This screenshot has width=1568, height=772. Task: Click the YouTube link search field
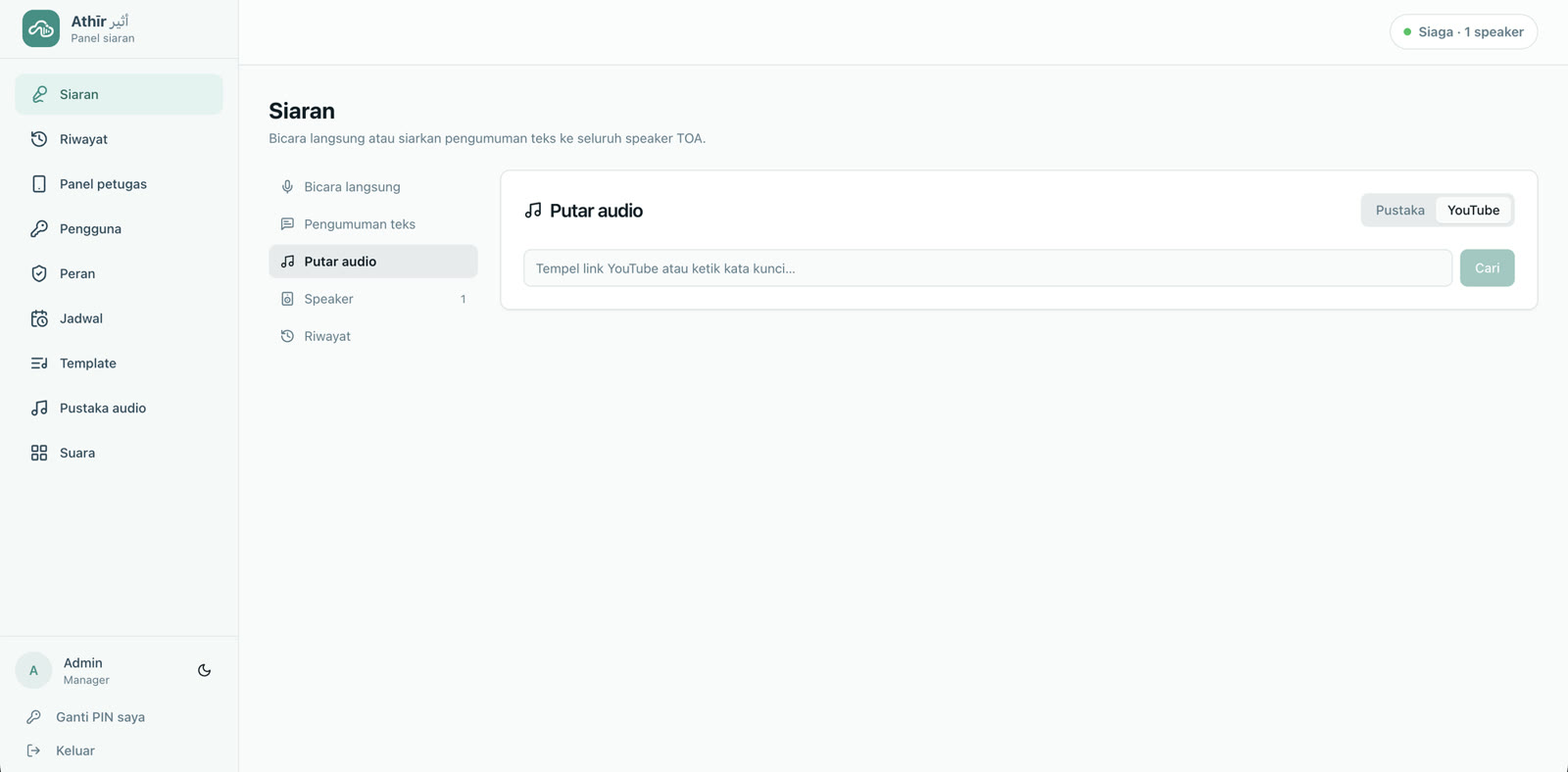[x=987, y=267]
